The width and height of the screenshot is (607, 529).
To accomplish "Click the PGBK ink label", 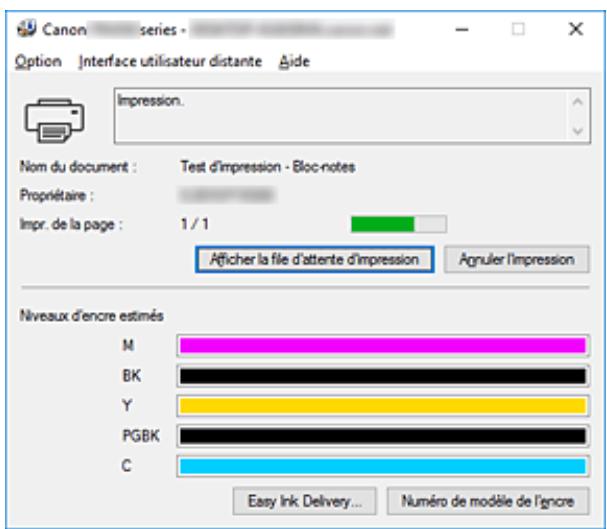I will point(141,436).
